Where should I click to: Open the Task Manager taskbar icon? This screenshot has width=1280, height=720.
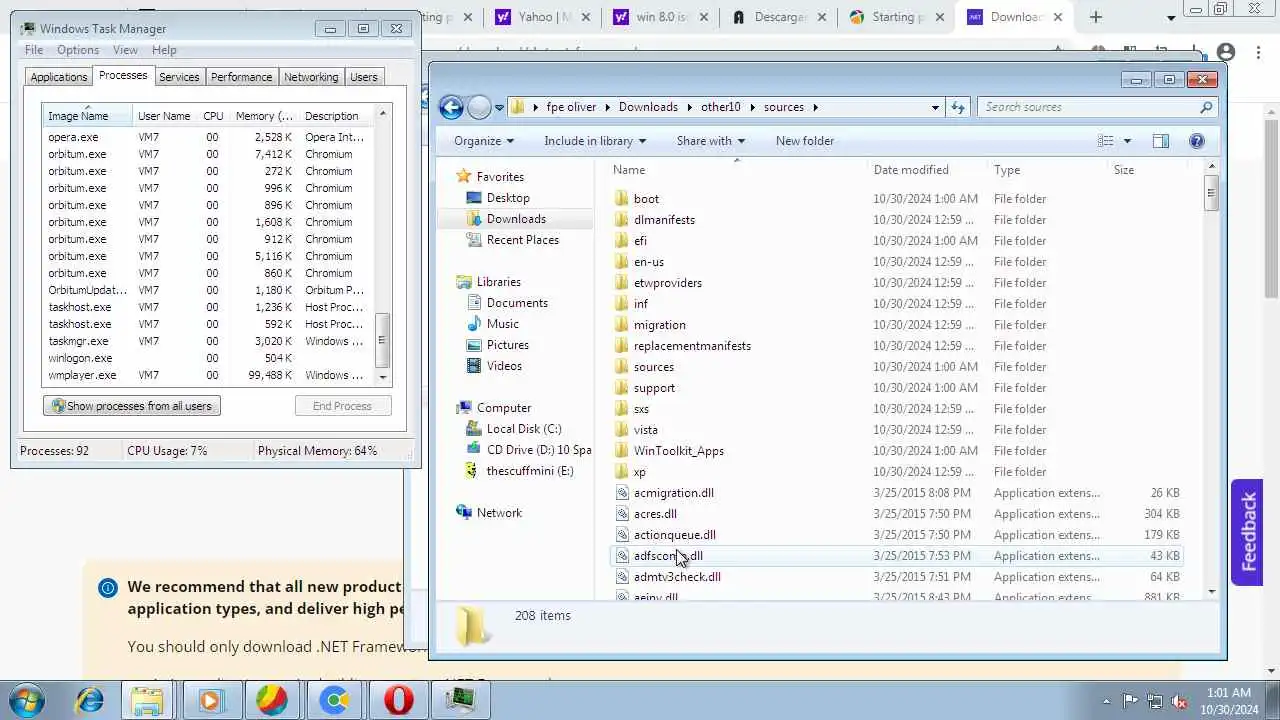click(x=460, y=700)
